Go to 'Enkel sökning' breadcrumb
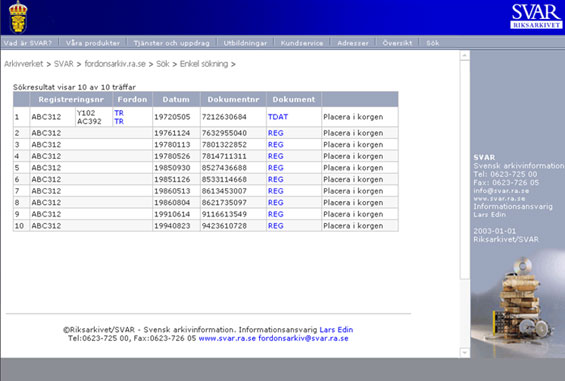The width and height of the screenshot is (565, 381). click(x=204, y=64)
